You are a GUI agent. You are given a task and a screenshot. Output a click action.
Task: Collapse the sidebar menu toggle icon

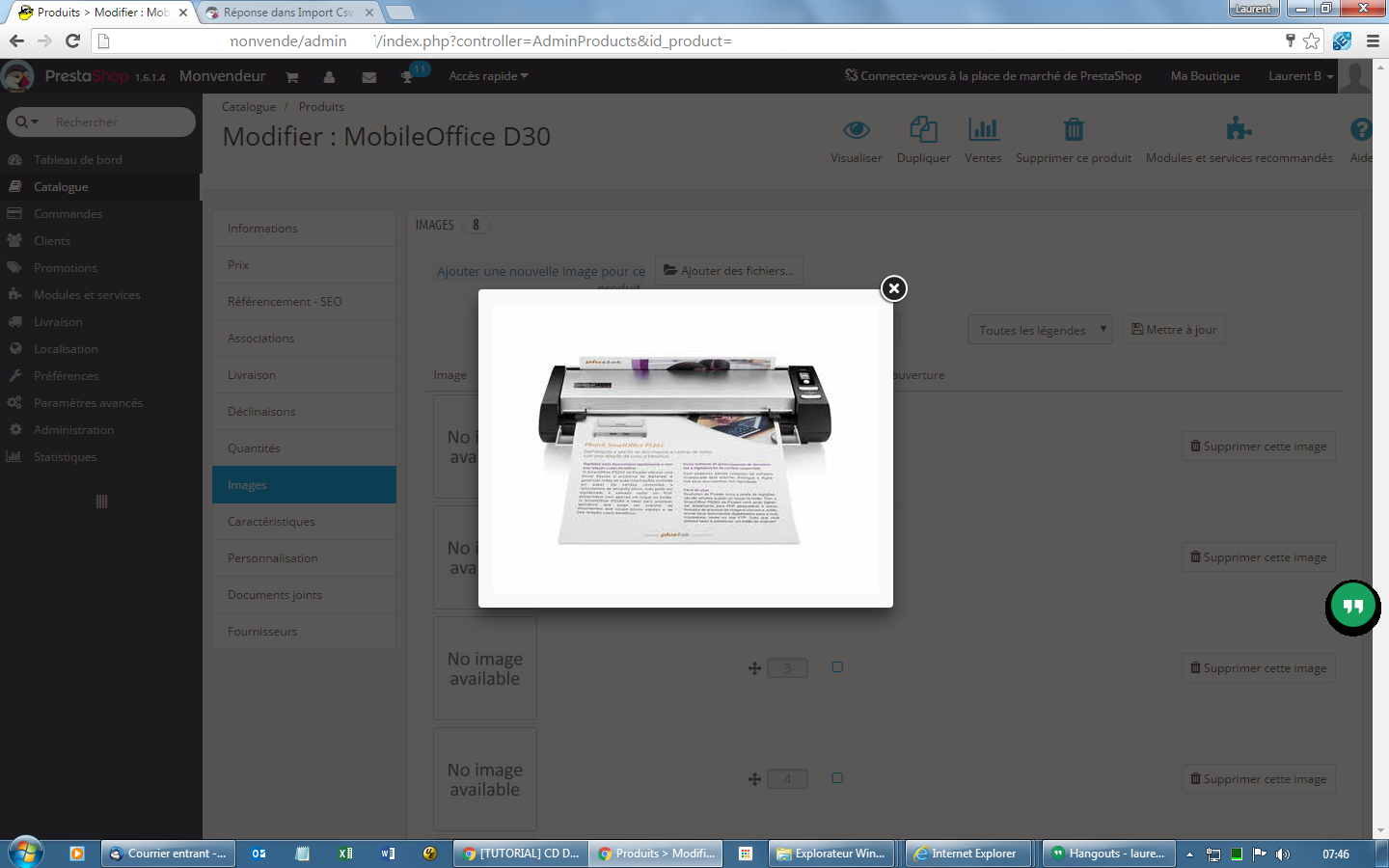coord(101,502)
